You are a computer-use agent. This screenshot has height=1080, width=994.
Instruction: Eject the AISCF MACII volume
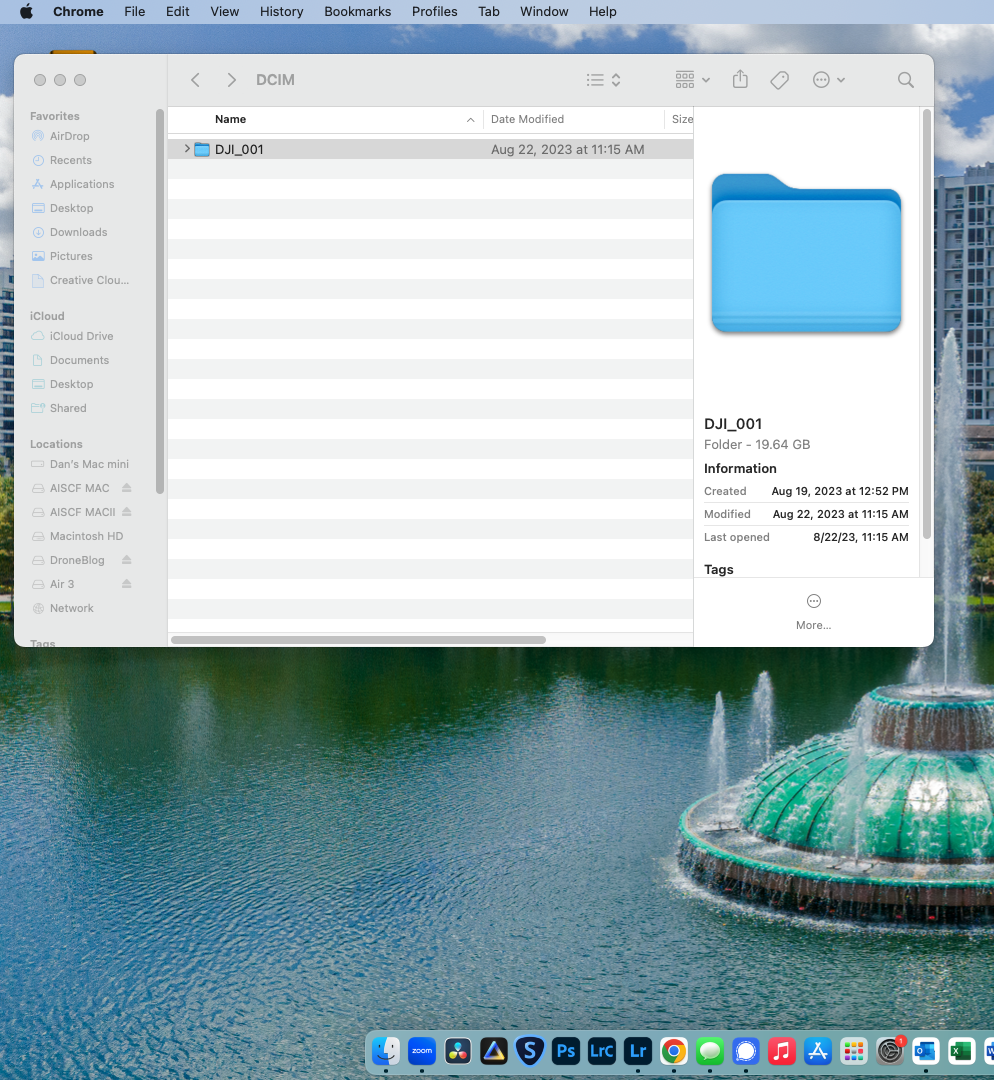127,512
